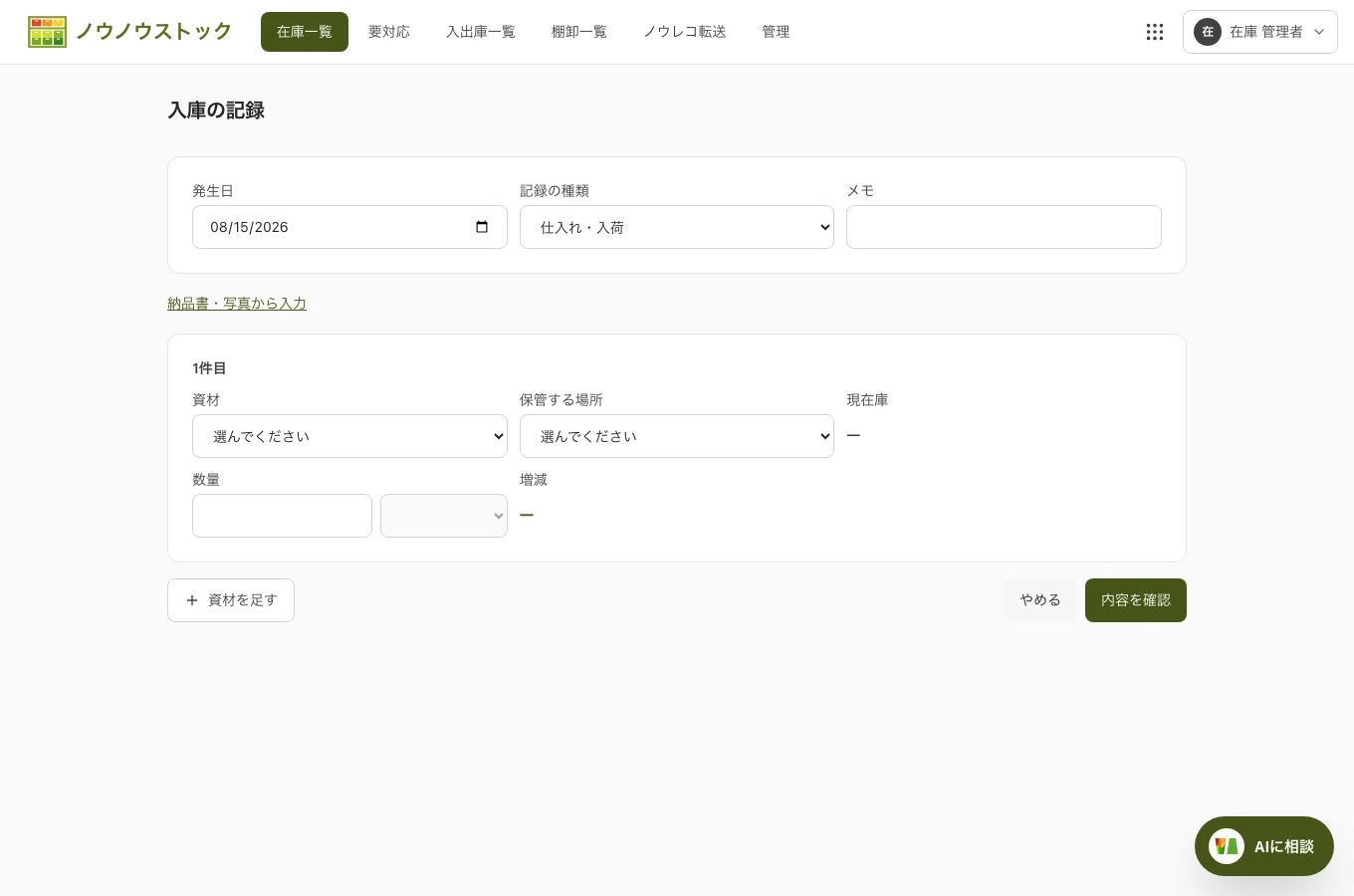This screenshot has width=1354, height=896.
Task: Click the plus icon in 資材を足す
Action: pos(192,600)
